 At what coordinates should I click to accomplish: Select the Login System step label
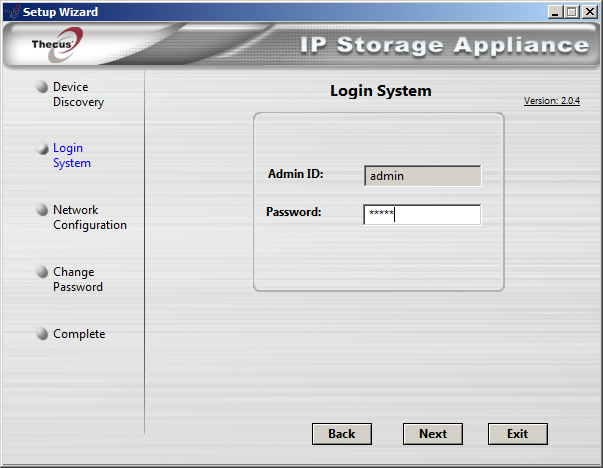[72, 155]
